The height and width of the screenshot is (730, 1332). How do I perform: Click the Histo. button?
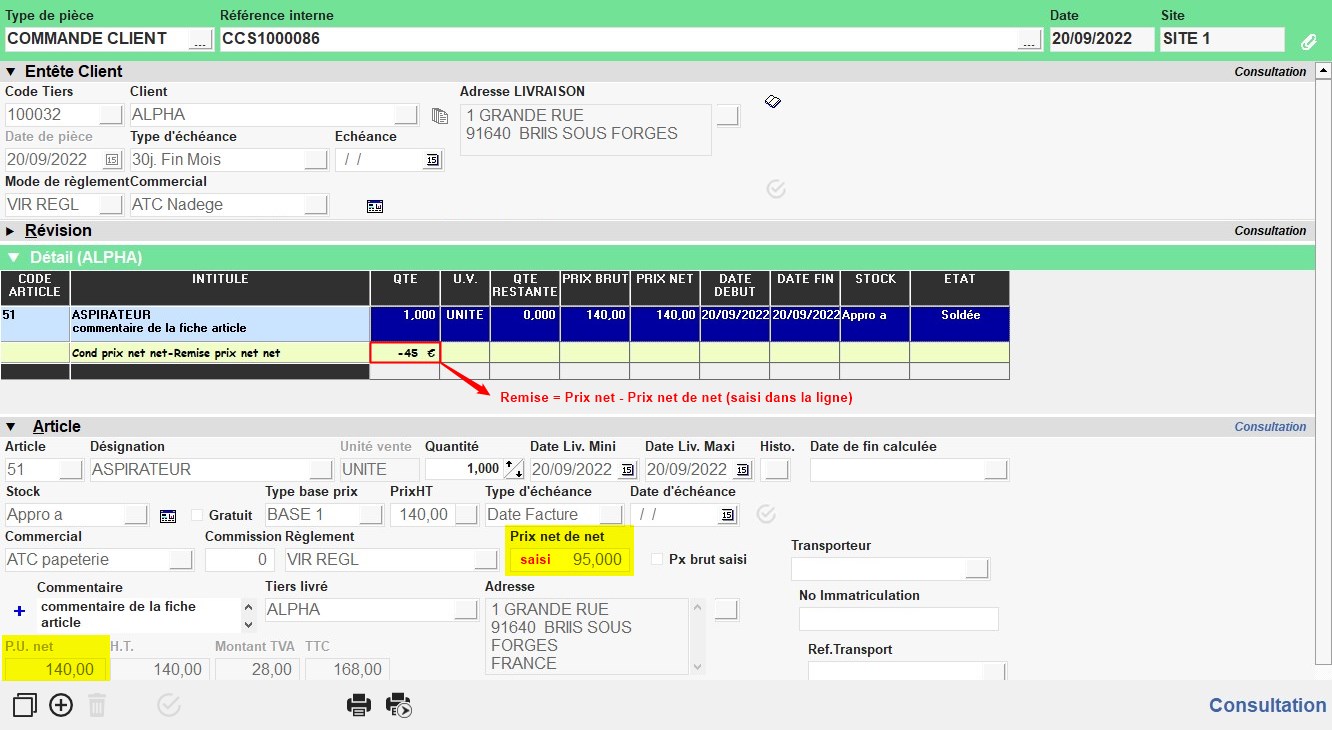point(775,469)
